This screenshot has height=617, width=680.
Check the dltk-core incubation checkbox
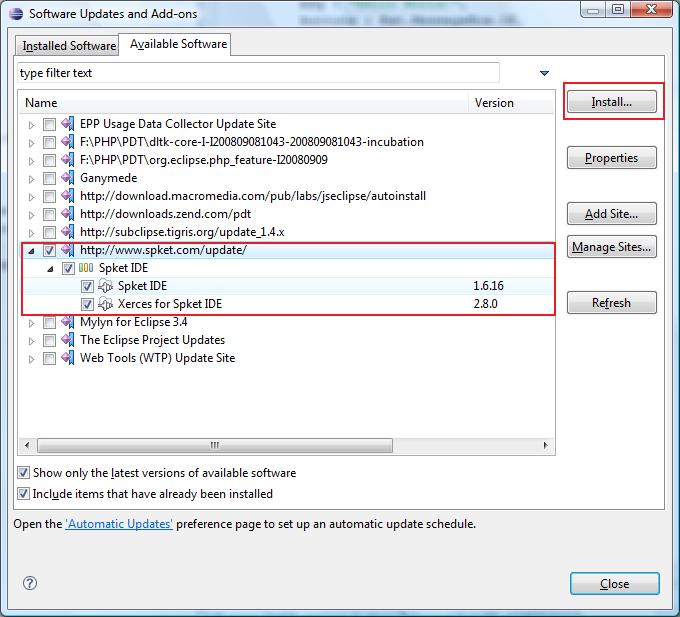pos(49,142)
